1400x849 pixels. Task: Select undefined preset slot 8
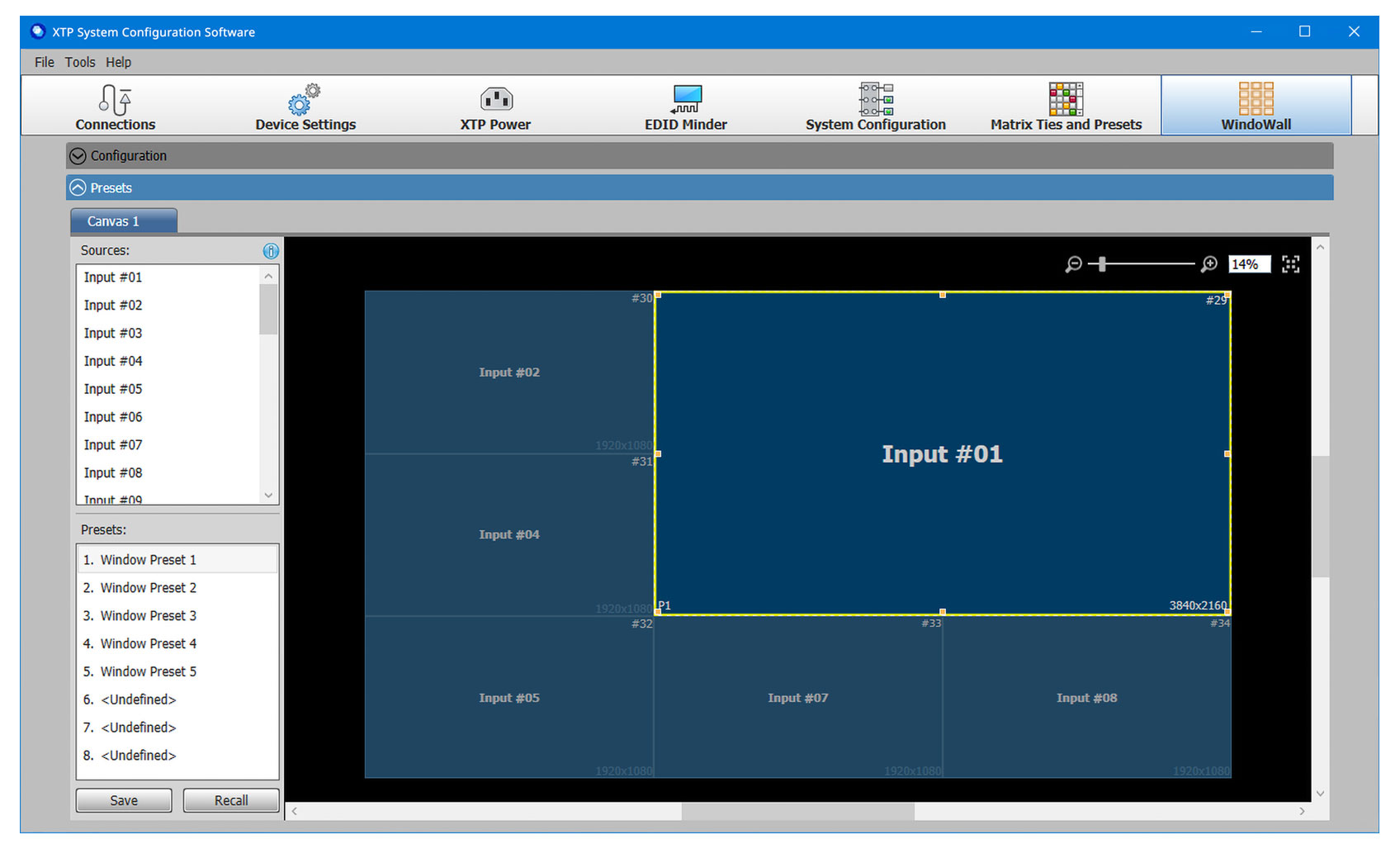[x=177, y=756]
